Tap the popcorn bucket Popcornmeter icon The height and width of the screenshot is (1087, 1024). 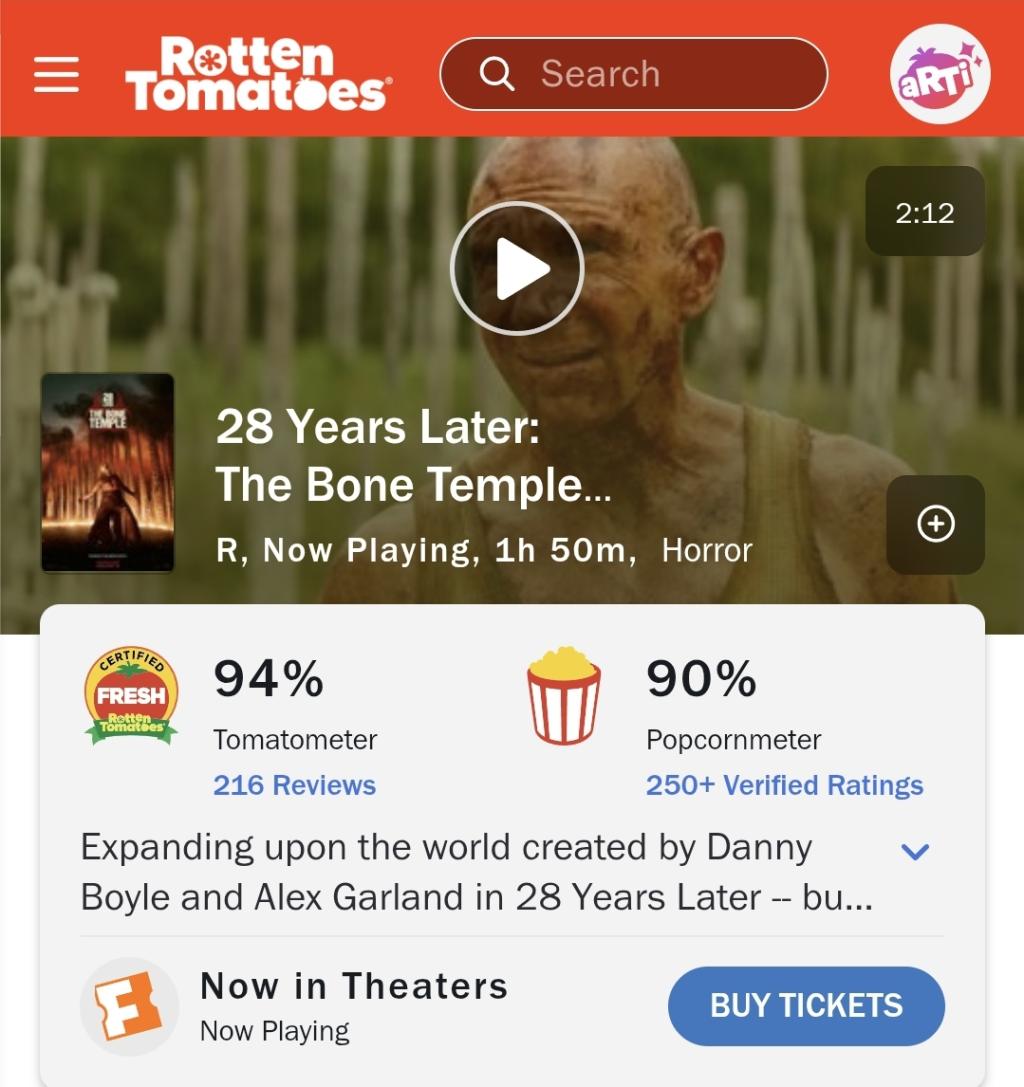pyautogui.click(x=564, y=695)
